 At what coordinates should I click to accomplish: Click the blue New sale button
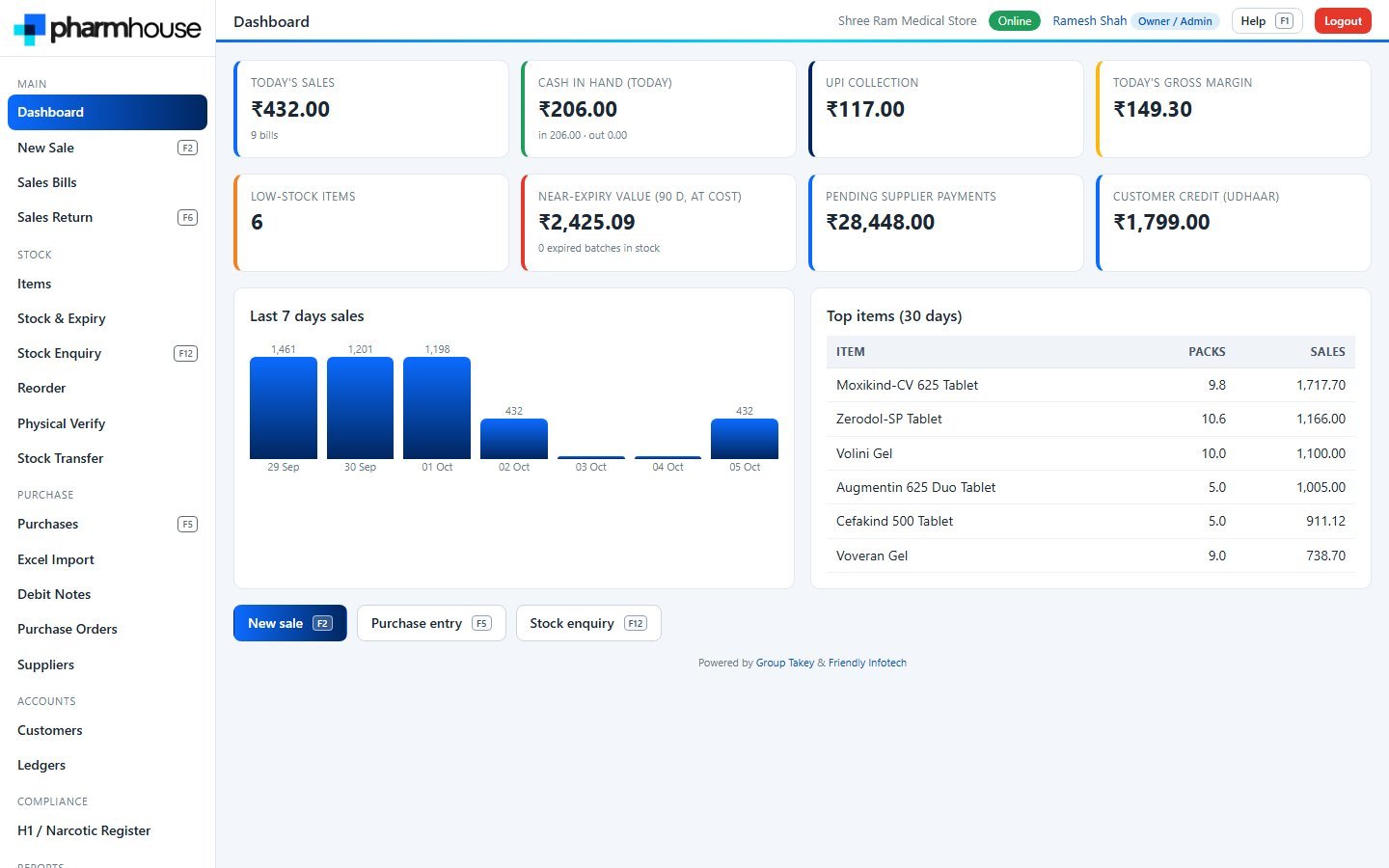click(290, 623)
